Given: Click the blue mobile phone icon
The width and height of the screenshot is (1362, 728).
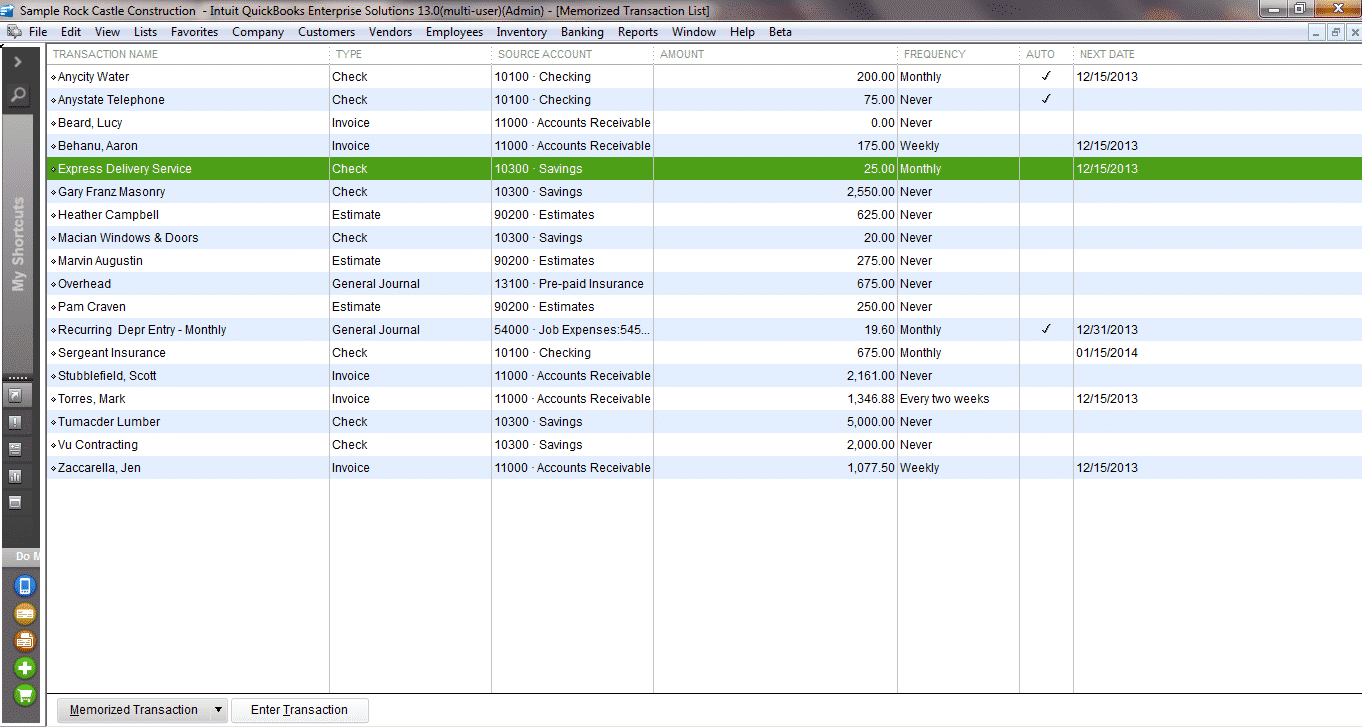Looking at the screenshot, I should point(25,586).
